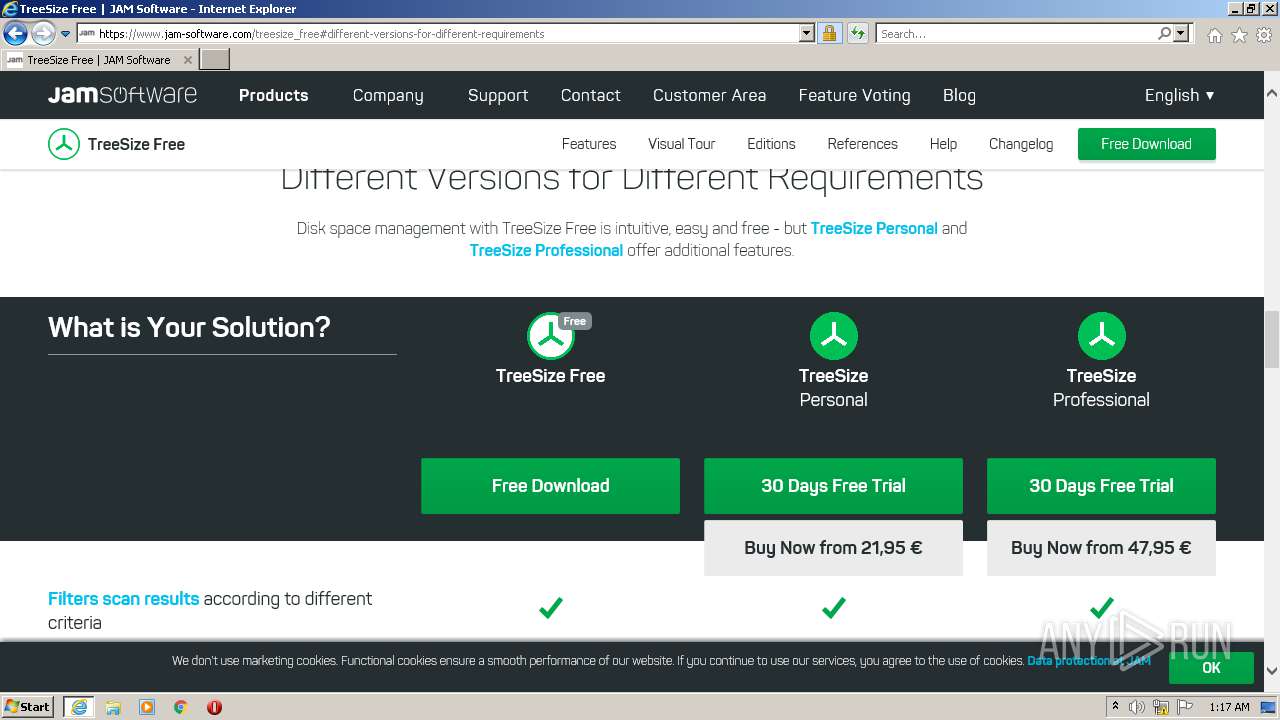Go to Features section
1280x720 pixels.
(x=589, y=144)
